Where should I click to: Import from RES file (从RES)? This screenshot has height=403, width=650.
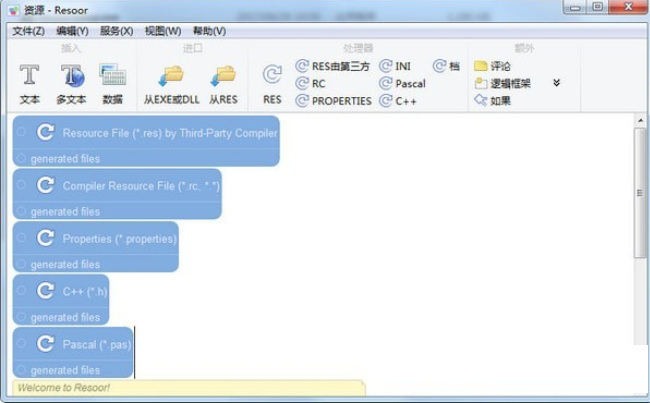point(223,83)
